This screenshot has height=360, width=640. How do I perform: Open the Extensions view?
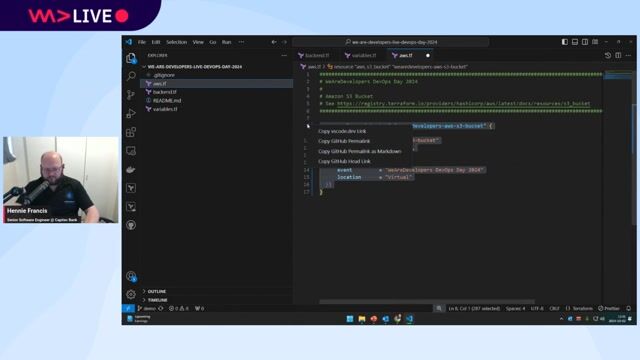[131, 132]
